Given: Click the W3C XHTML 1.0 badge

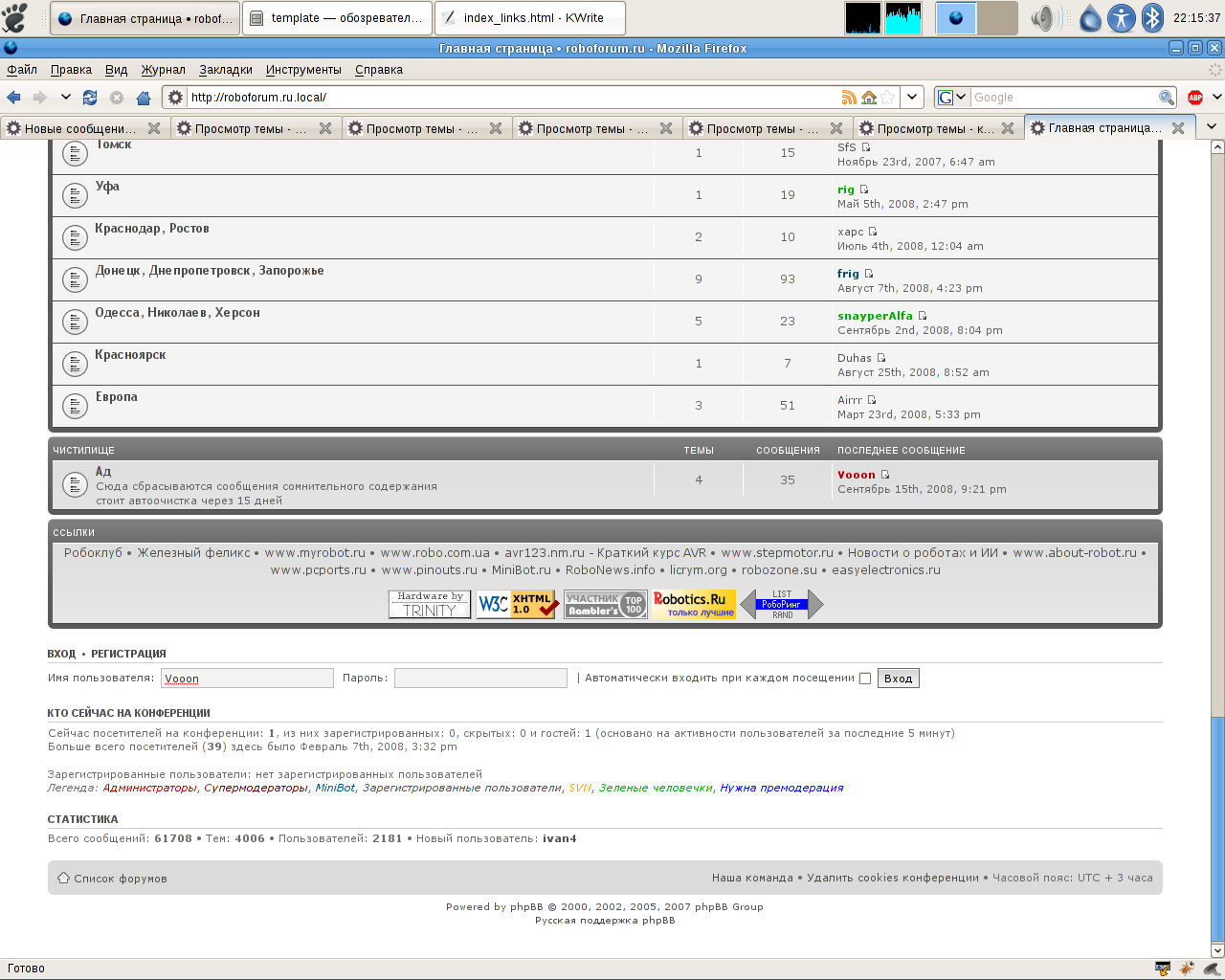Looking at the screenshot, I should point(517,605).
